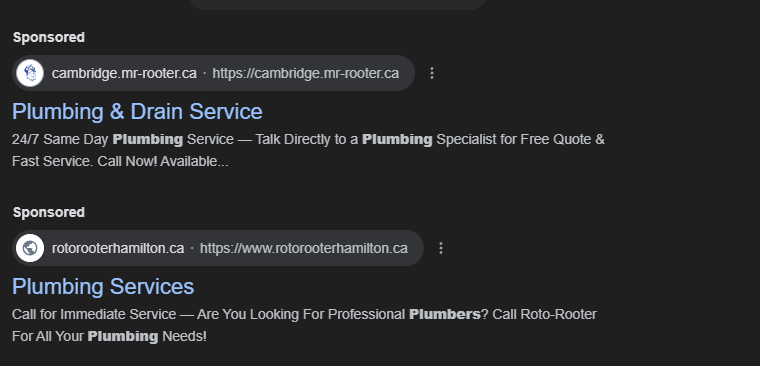760x366 pixels.
Task: Click the '24/7 Same Day Plumbing Service' text
Action: point(123,140)
